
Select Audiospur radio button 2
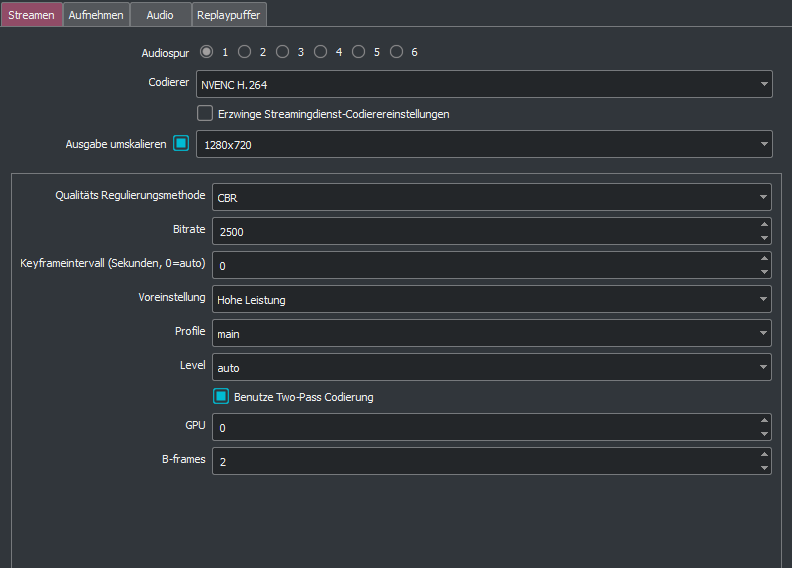(245, 52)
